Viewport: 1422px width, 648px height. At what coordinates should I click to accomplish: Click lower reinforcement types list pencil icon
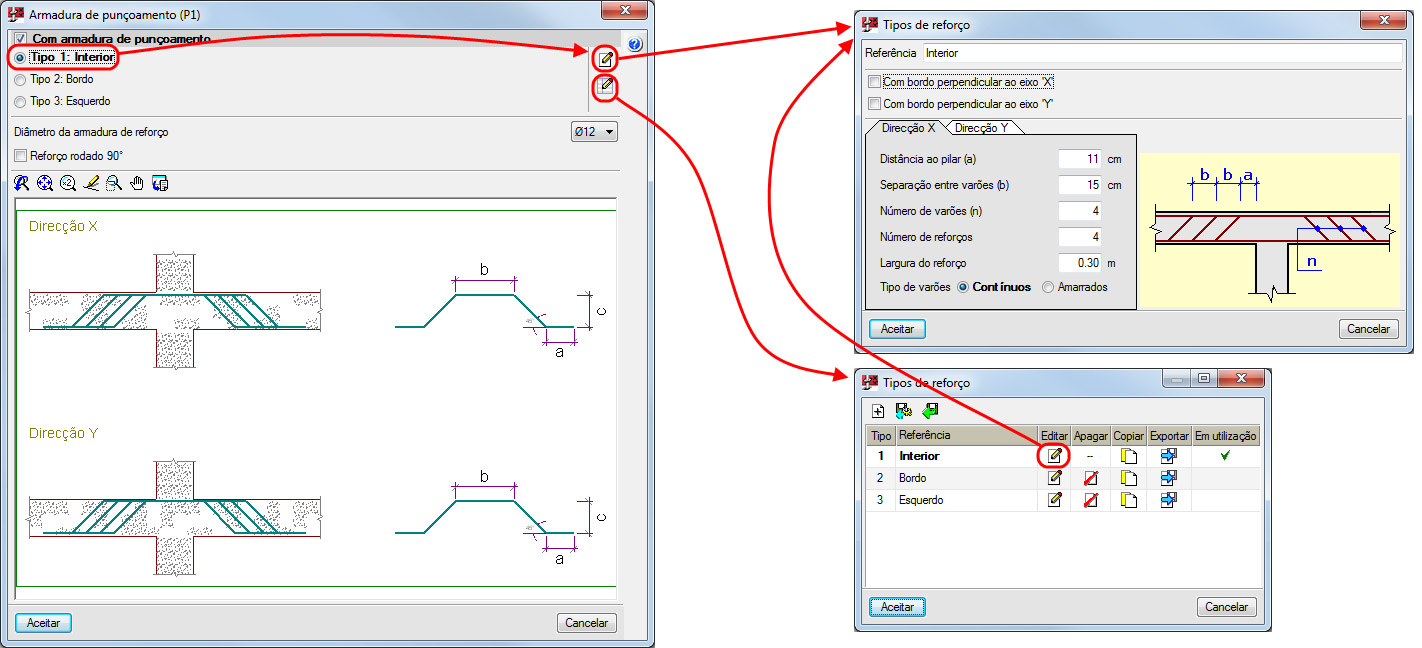pos(606,86)
